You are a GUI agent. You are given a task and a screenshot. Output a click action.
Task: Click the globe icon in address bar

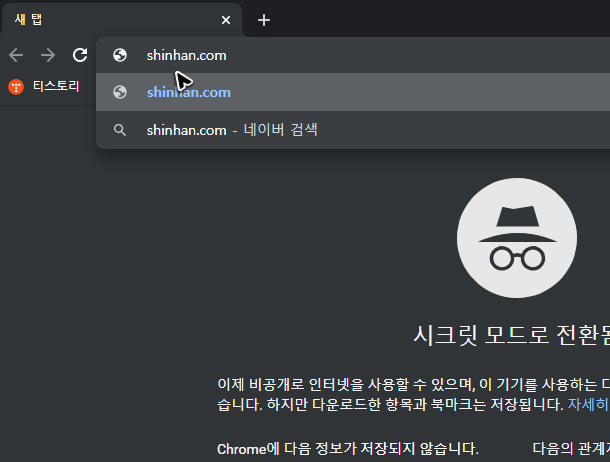coord(120,55)
